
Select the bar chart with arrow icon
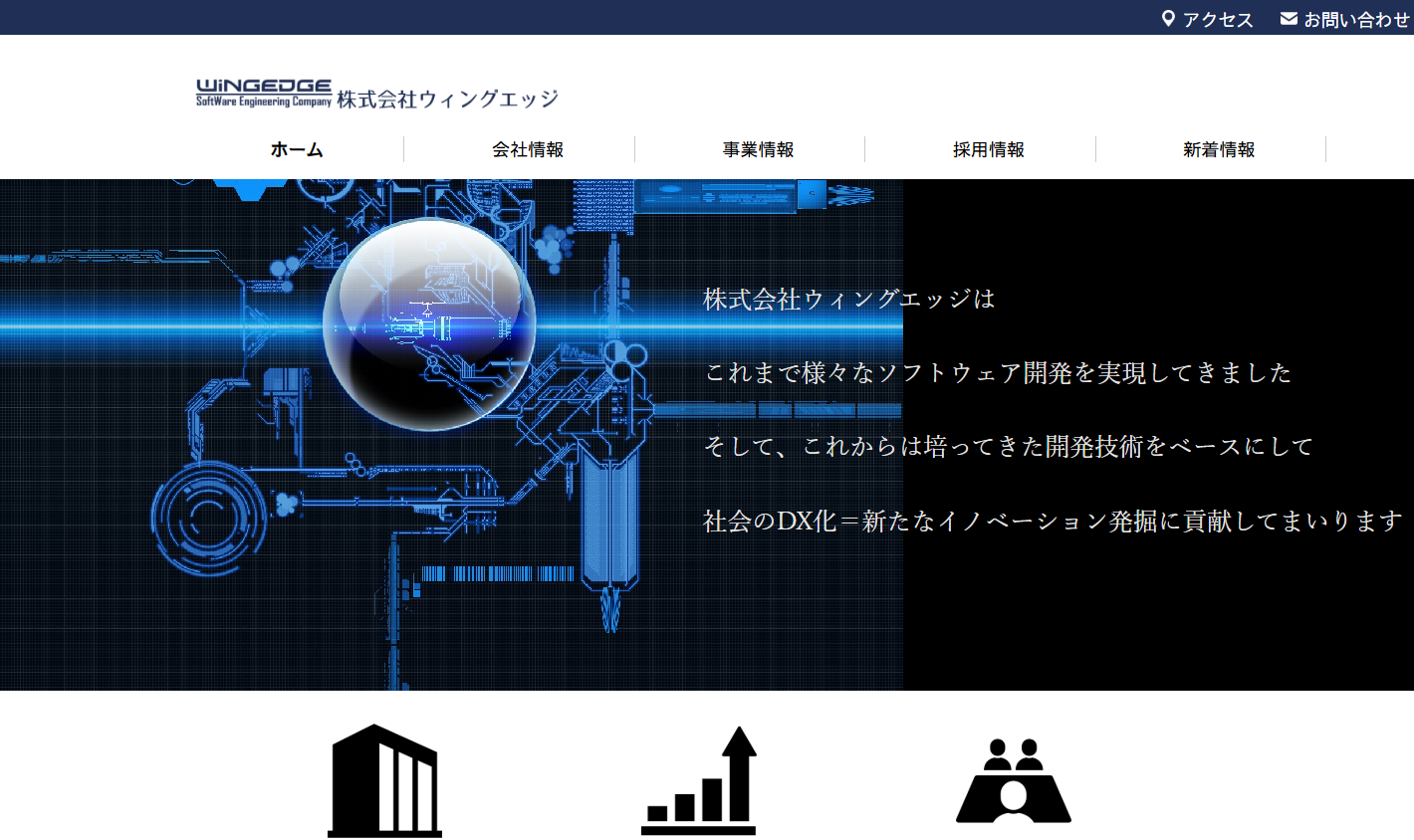tap(699, 780)
